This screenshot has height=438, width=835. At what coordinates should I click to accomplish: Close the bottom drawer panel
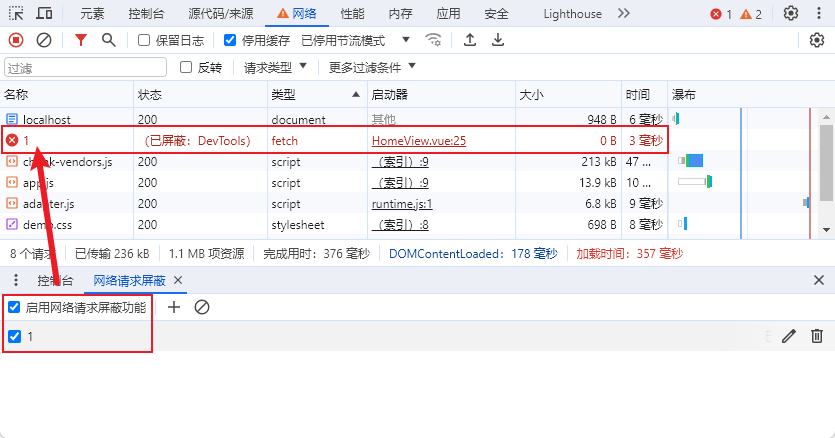pos(819,280)
